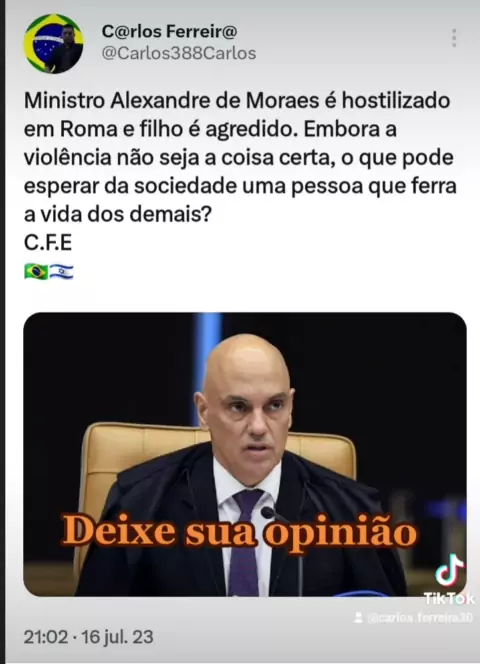This screenshot has height=664, width=480.
Task: Click the 'Deixe sua opinião' overlay text
Action: pyautogui.click(x=240, y=531)
